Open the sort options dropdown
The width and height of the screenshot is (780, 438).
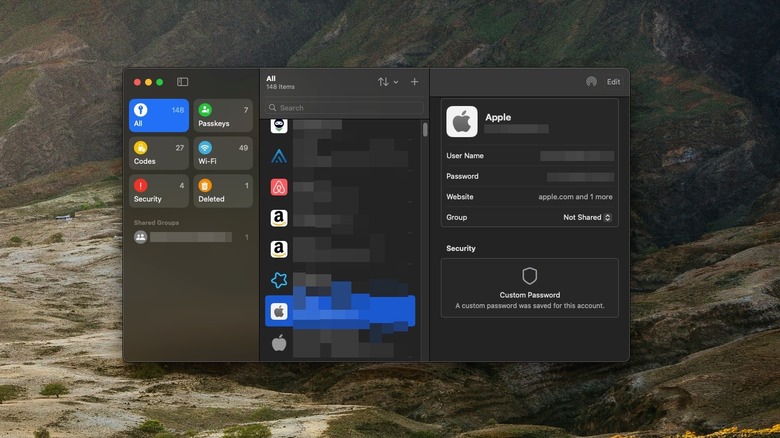(387, 82)
